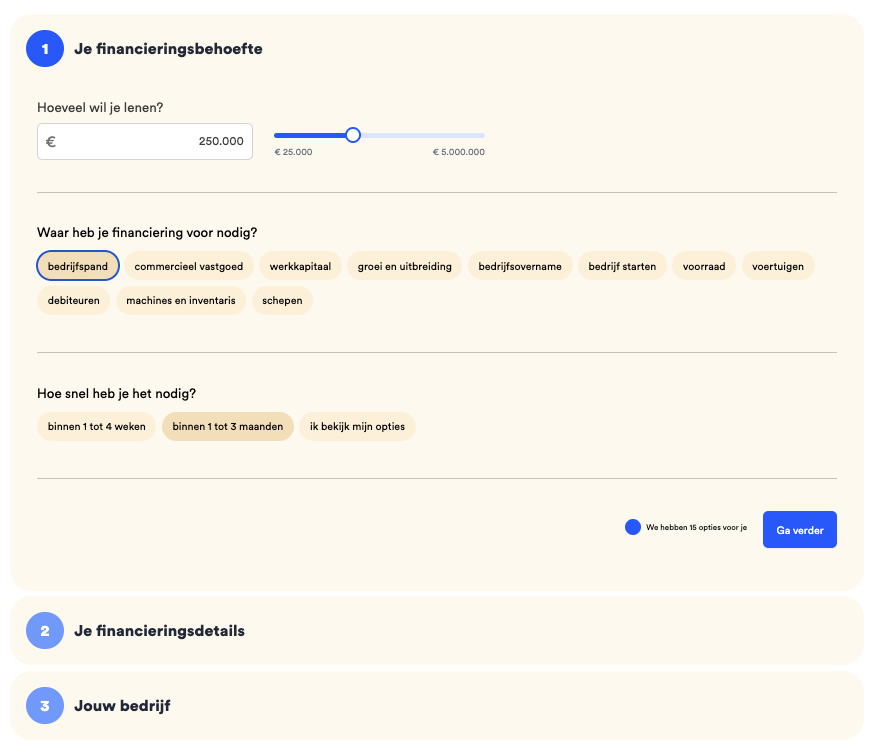This screenshot has height=756, width=879.
Task: Click the step 3 circle icon
Action: point(45,706)
